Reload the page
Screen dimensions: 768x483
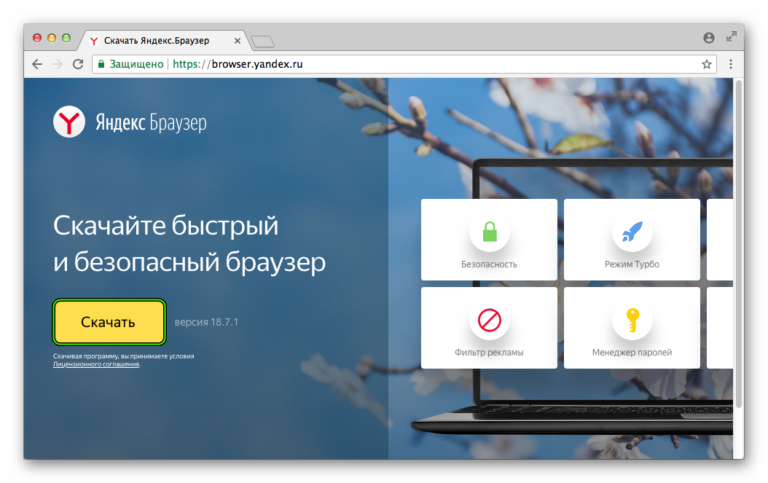click(x=78, y=64)
